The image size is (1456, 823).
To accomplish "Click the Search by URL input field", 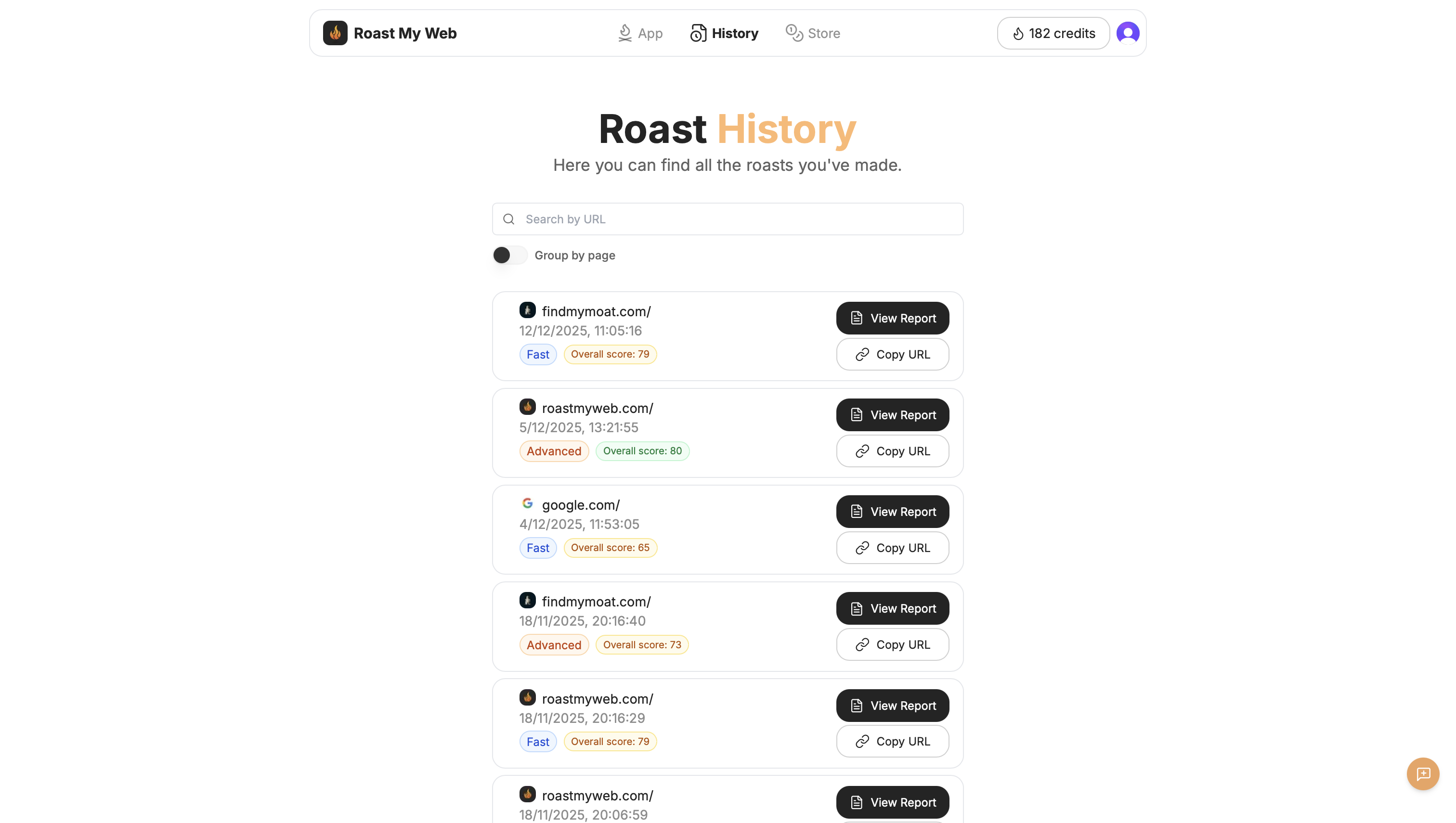I will tap(727, 219).
